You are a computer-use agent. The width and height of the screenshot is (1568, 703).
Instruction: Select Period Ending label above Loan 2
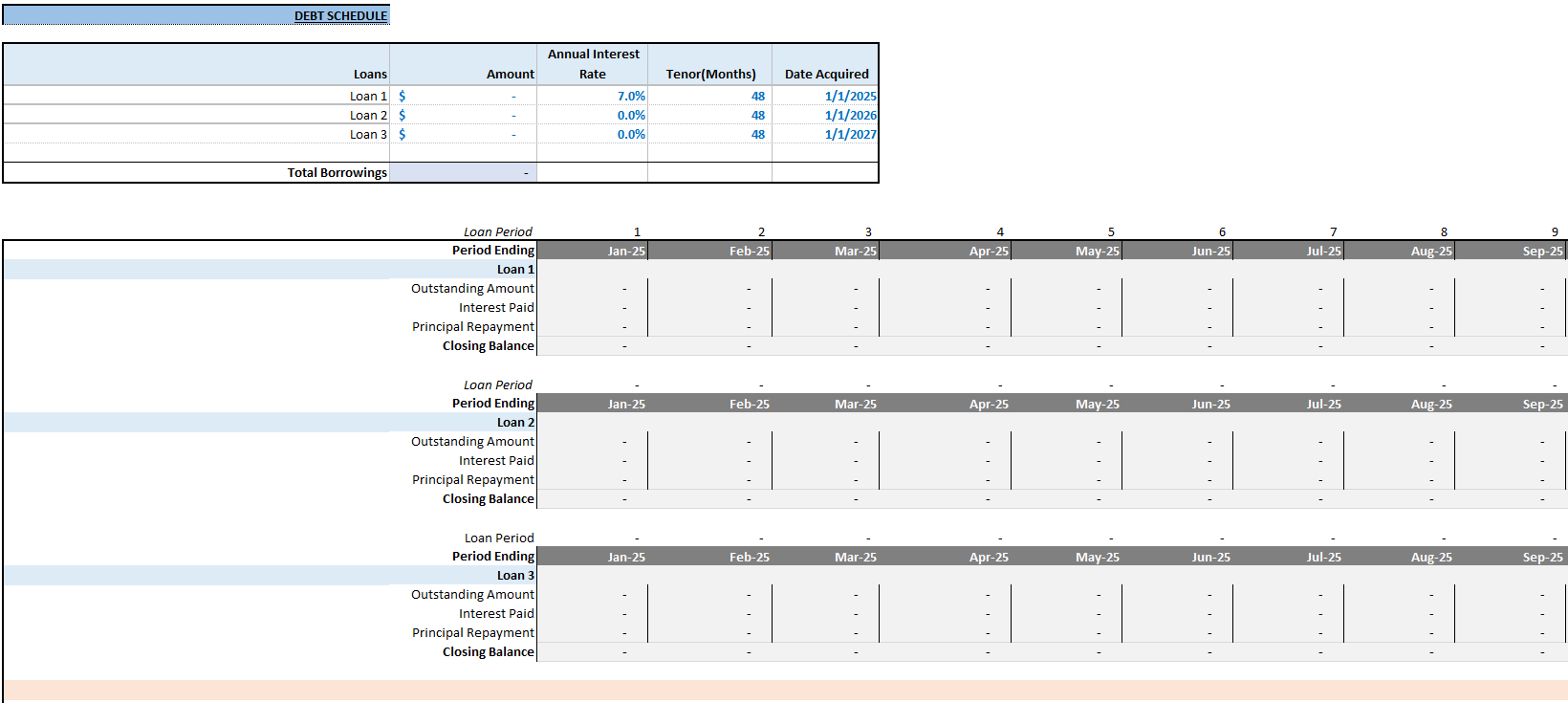493,403
